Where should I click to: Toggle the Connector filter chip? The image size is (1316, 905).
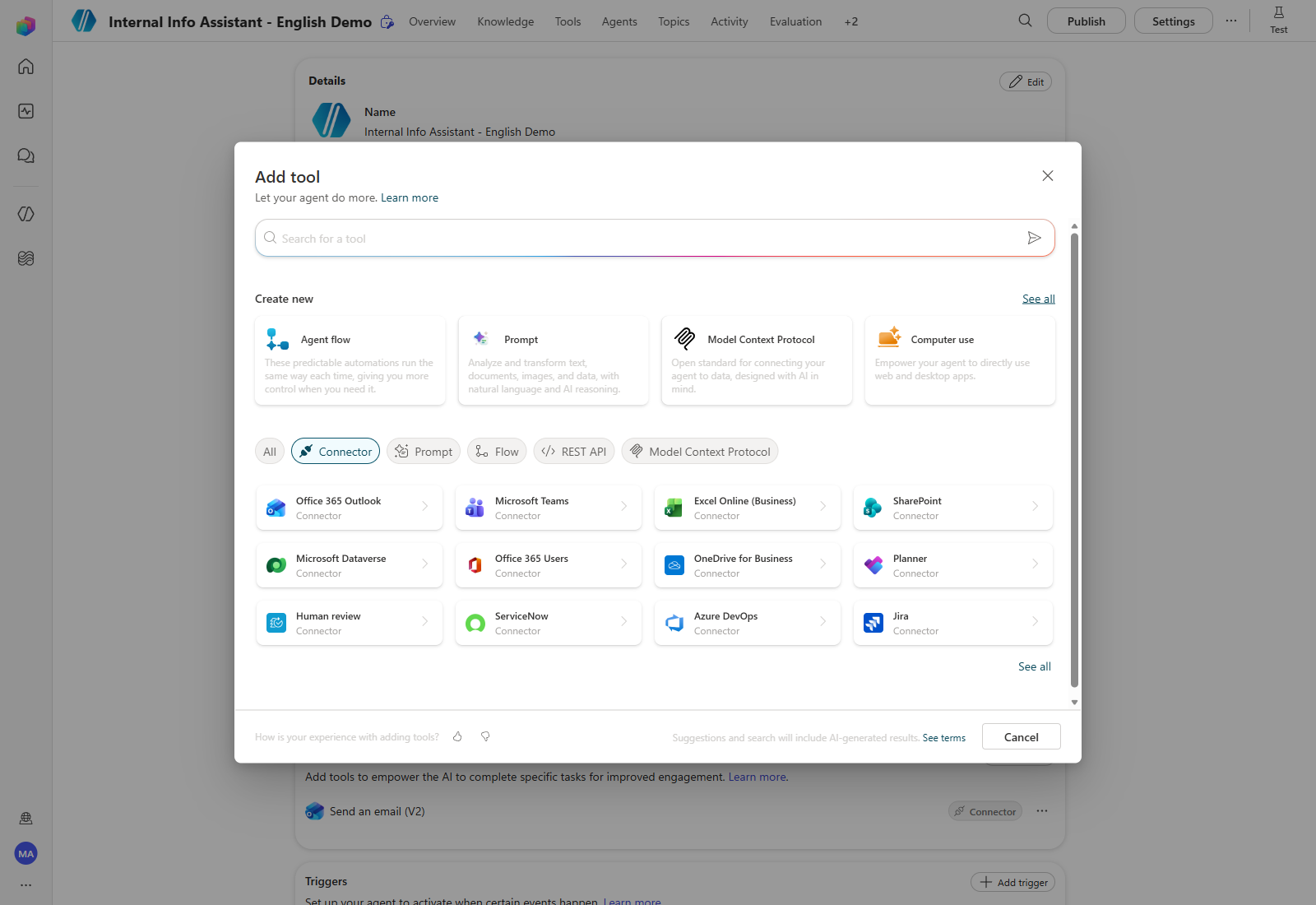point(336,451)
